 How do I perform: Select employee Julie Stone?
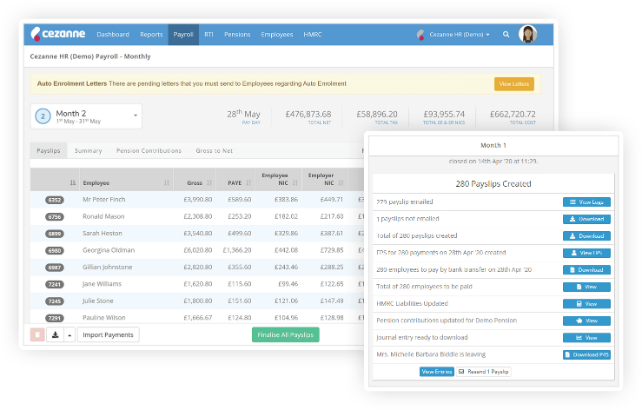(98, 301)
